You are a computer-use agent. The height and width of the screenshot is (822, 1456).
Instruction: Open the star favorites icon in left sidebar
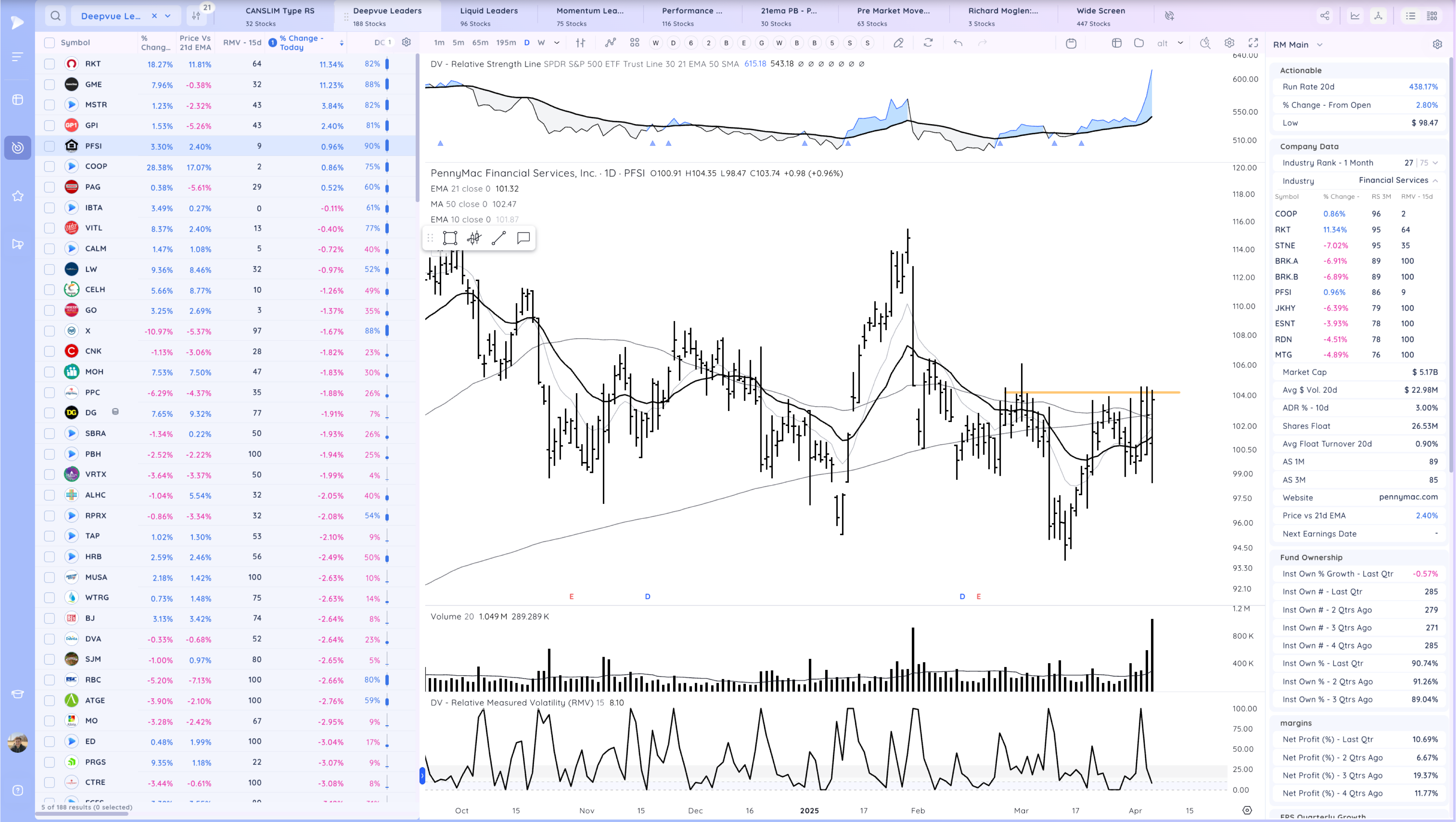click(x=17, y=196)
